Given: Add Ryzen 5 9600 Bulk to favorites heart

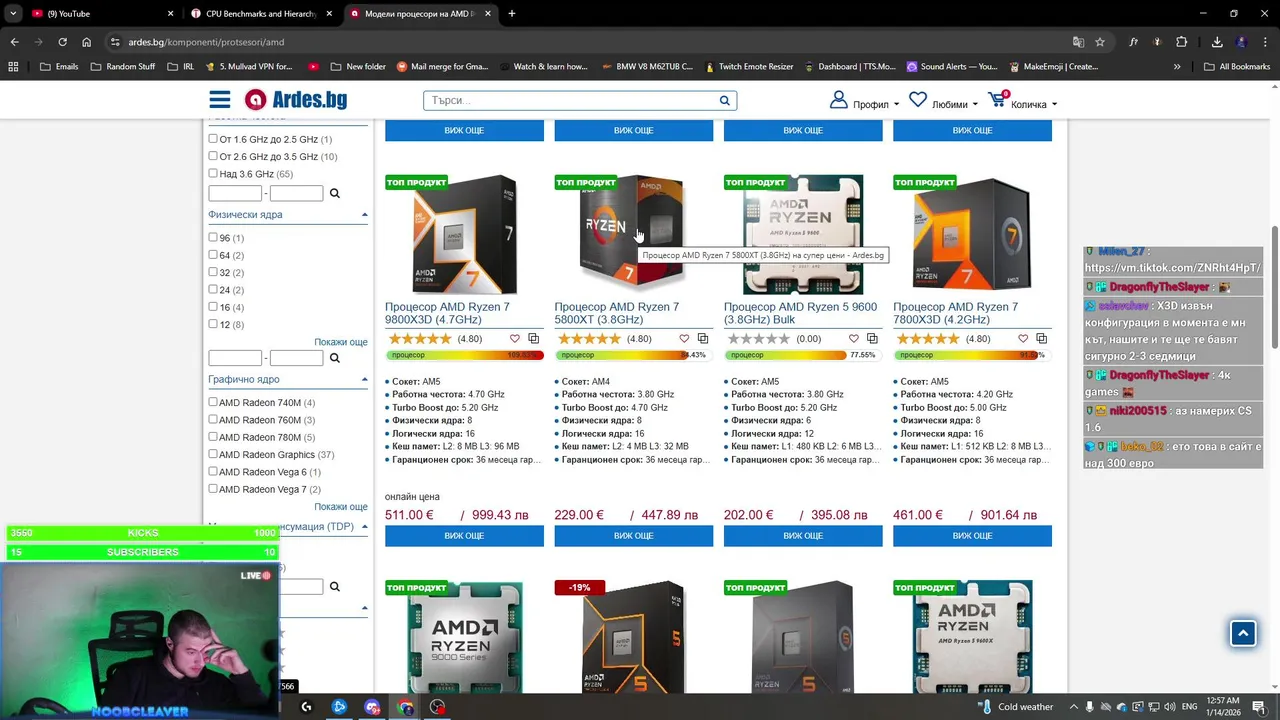Looking at the screenshot, I should tap(854, 339).
